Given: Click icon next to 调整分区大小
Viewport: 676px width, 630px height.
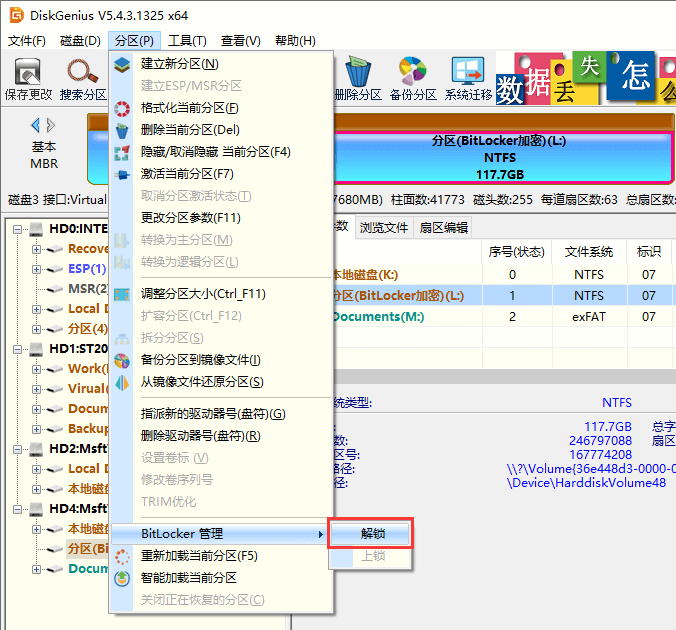Looking at the screenshot, I should pyautogui.click(x=122, y=295).
